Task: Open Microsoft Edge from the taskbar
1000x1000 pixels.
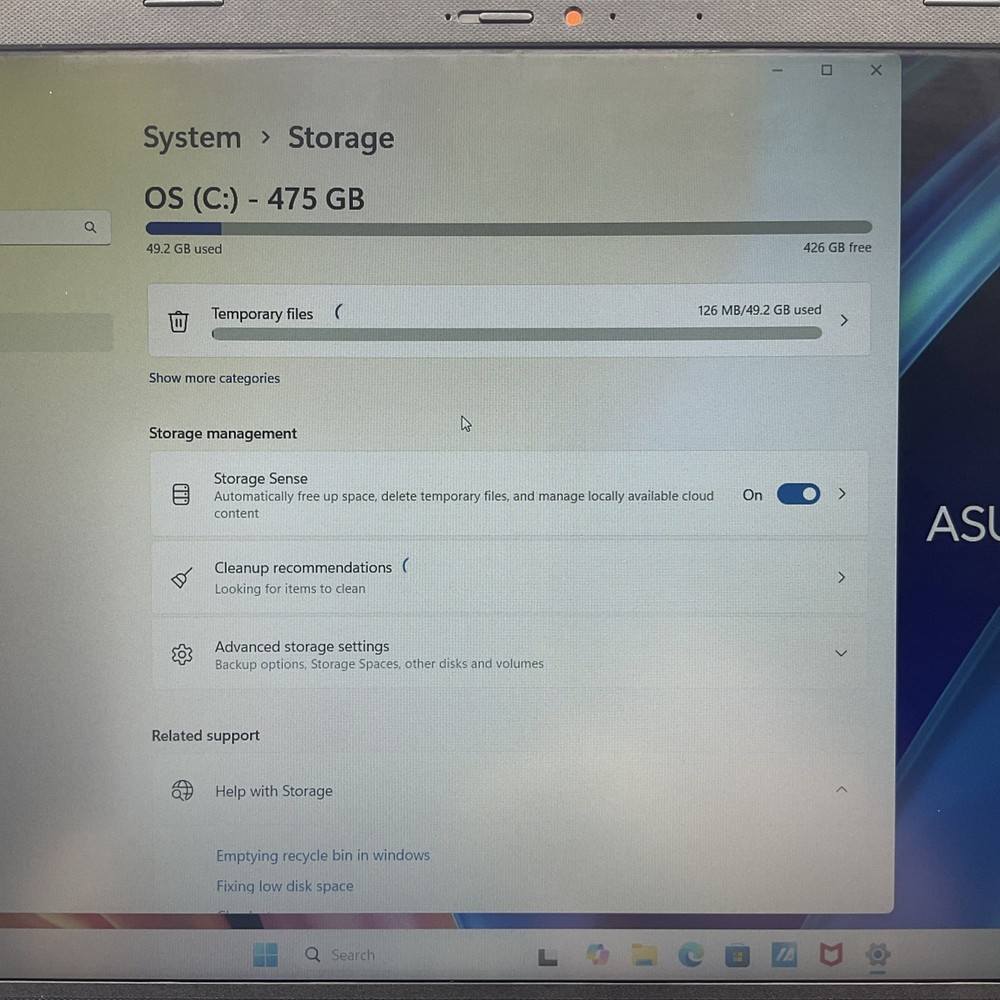Action: (691, 955)
